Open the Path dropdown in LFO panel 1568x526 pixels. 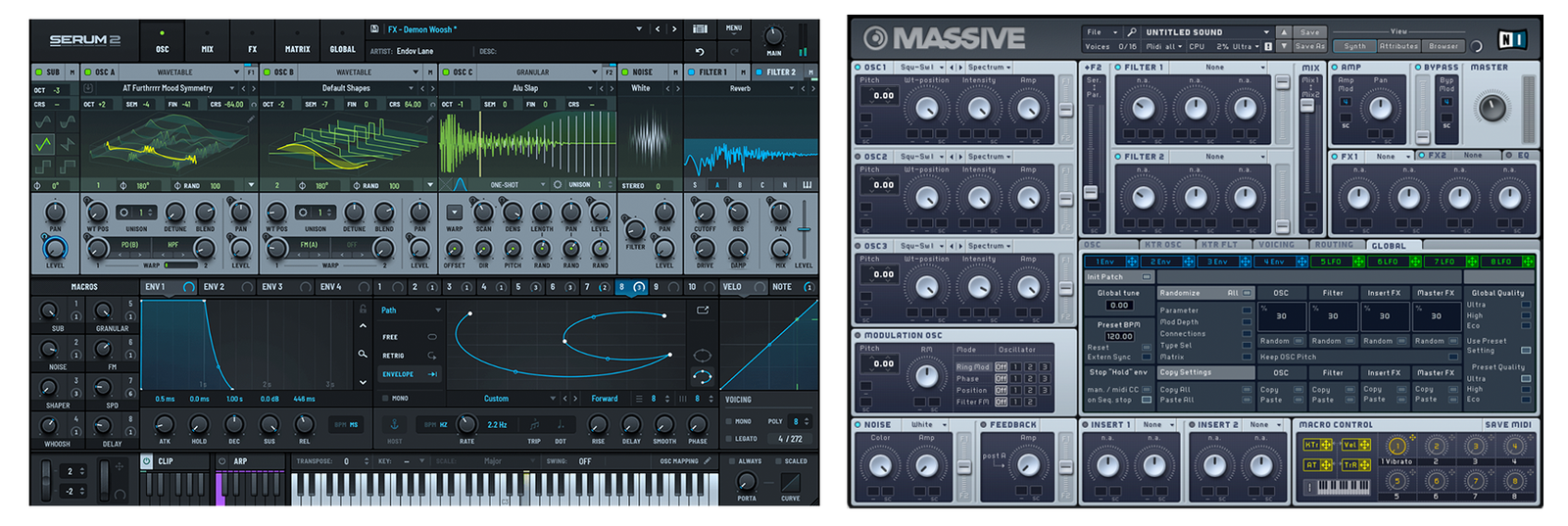[410, 310]
